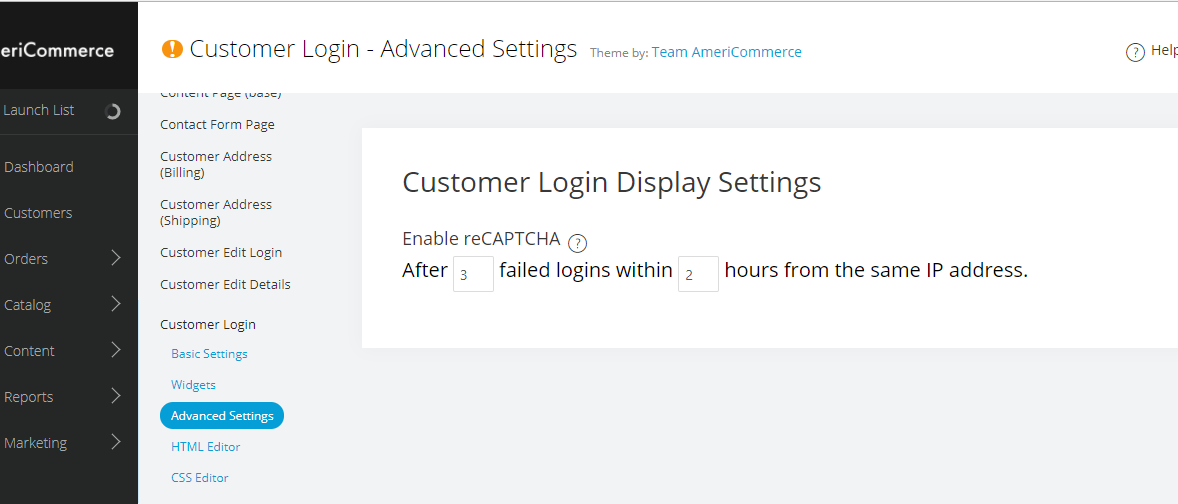Expand the Content menu chevron
1178x504 pixels.
pos(116,350)
